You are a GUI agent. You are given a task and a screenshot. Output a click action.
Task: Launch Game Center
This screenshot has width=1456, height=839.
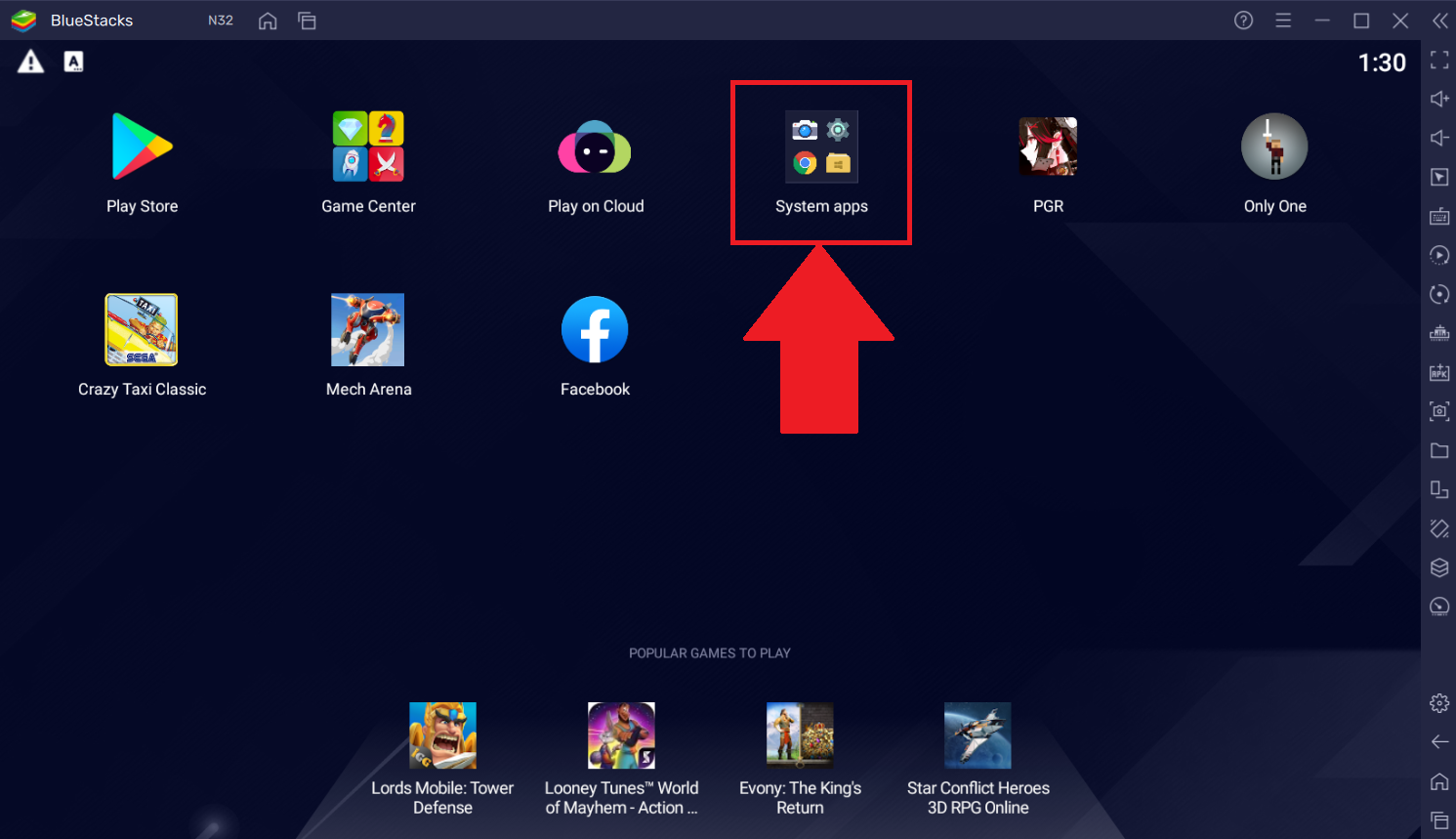[368, 147]
